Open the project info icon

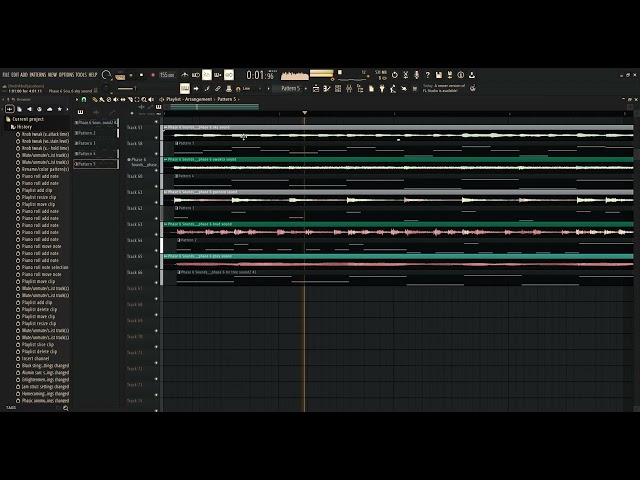point(461,75)
